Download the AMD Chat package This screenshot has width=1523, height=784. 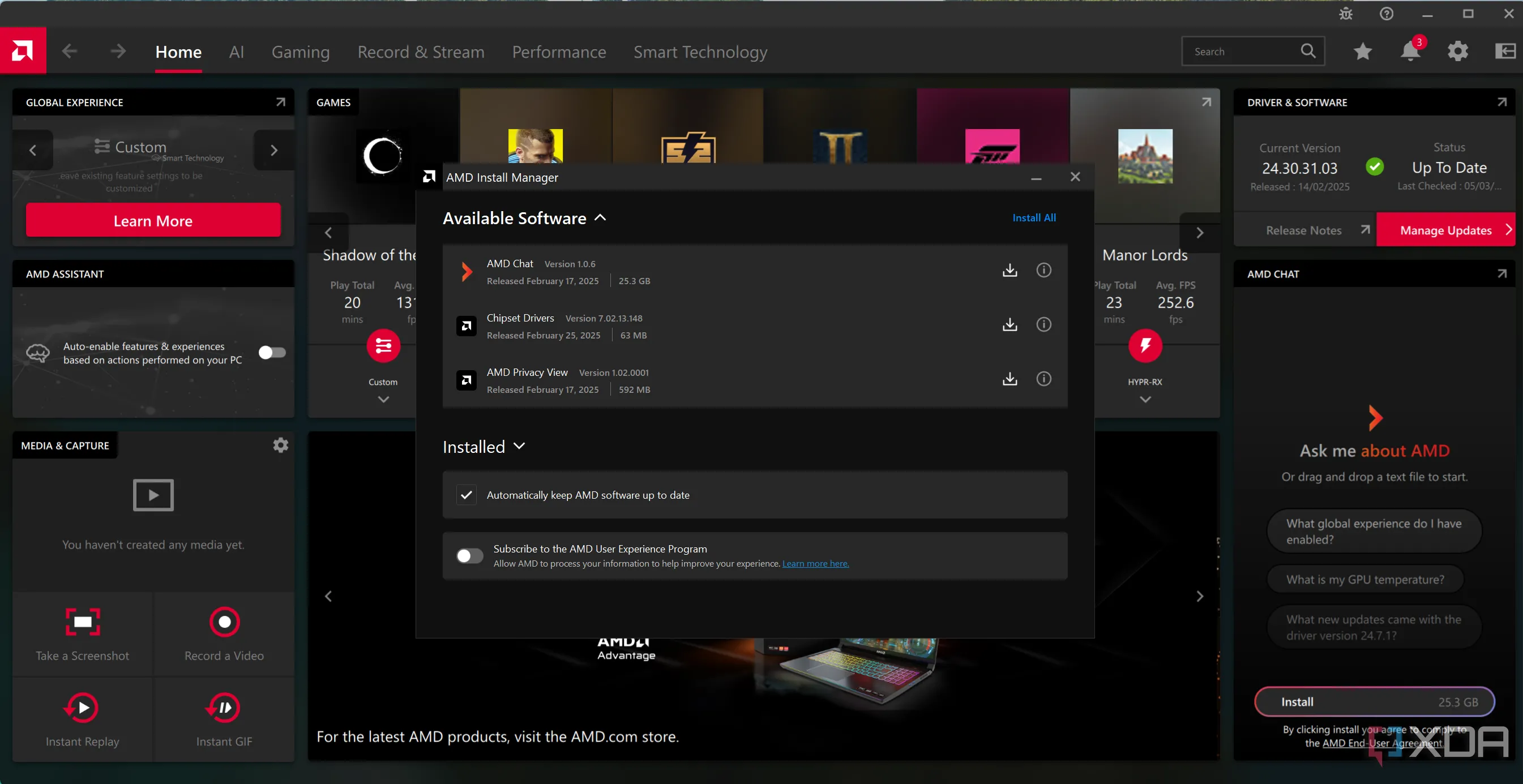[x=1010, y=270]
